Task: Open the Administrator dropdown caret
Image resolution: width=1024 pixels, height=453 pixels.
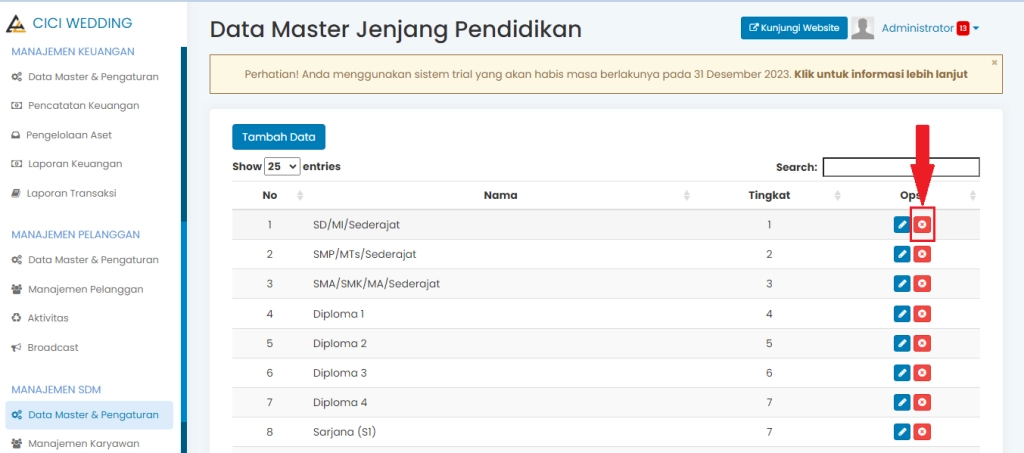Action: [976, 29]
